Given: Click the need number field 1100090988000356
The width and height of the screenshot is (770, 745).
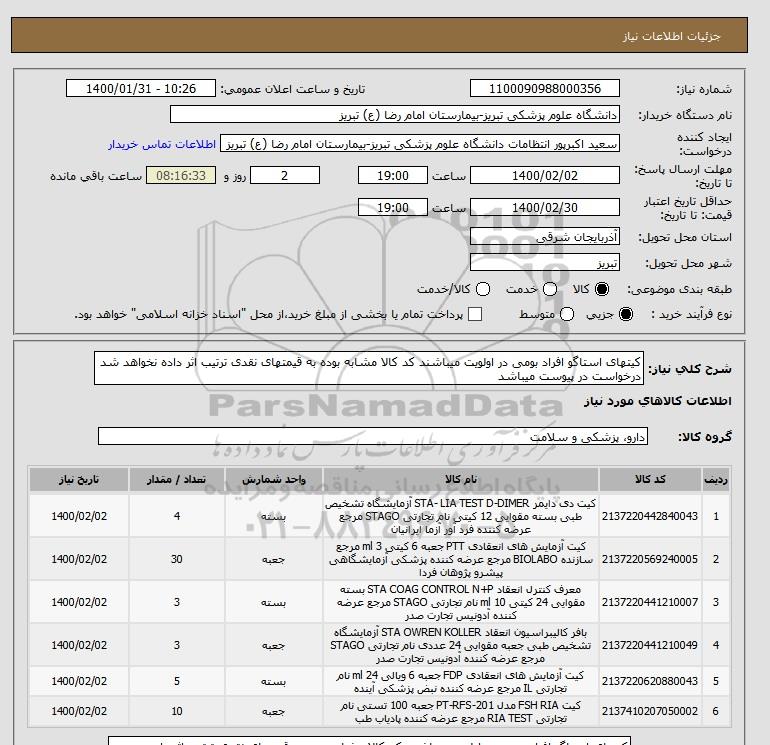Looking at the screenshot, I should pyautogui.click(x=545, y=88).
